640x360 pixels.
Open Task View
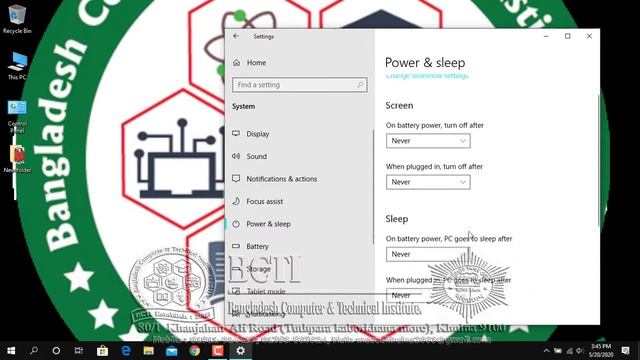(79, 351)
